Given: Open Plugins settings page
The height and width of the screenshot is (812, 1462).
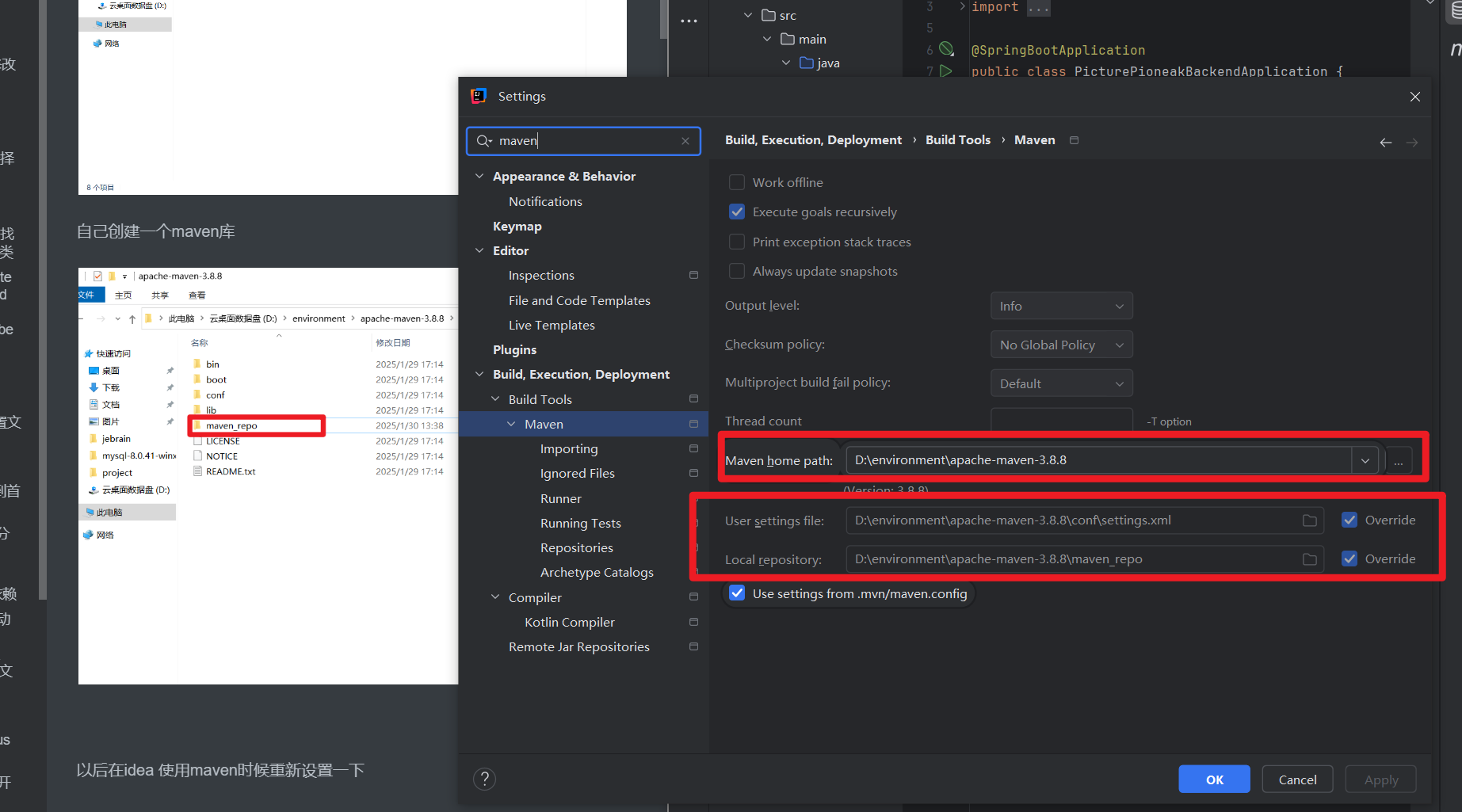Looking at the screenshot, I should tap(515, 350).
